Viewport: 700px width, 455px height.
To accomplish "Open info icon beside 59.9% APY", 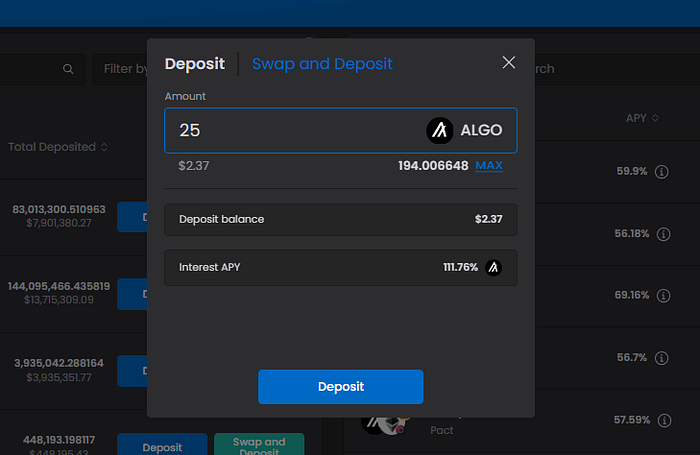I will coord(662,171).
